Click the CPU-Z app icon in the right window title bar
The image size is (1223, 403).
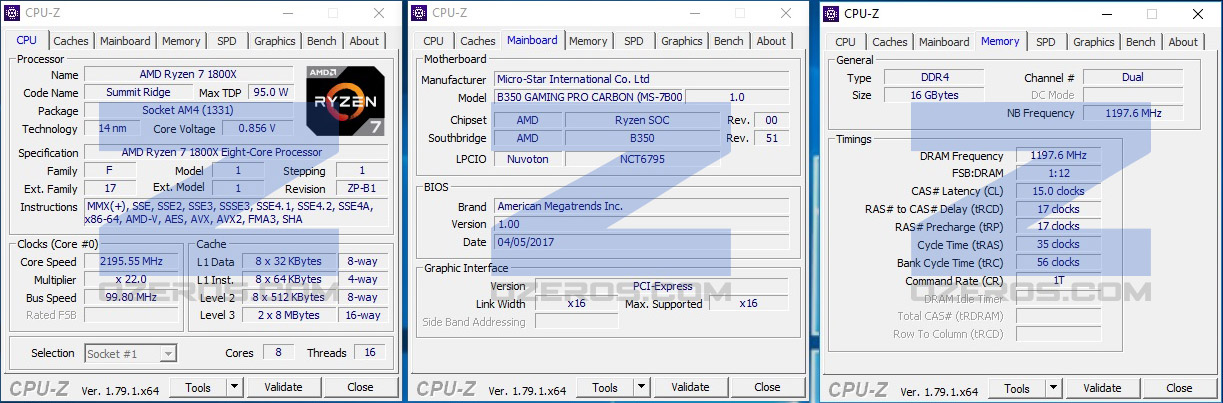click(829, 13)
